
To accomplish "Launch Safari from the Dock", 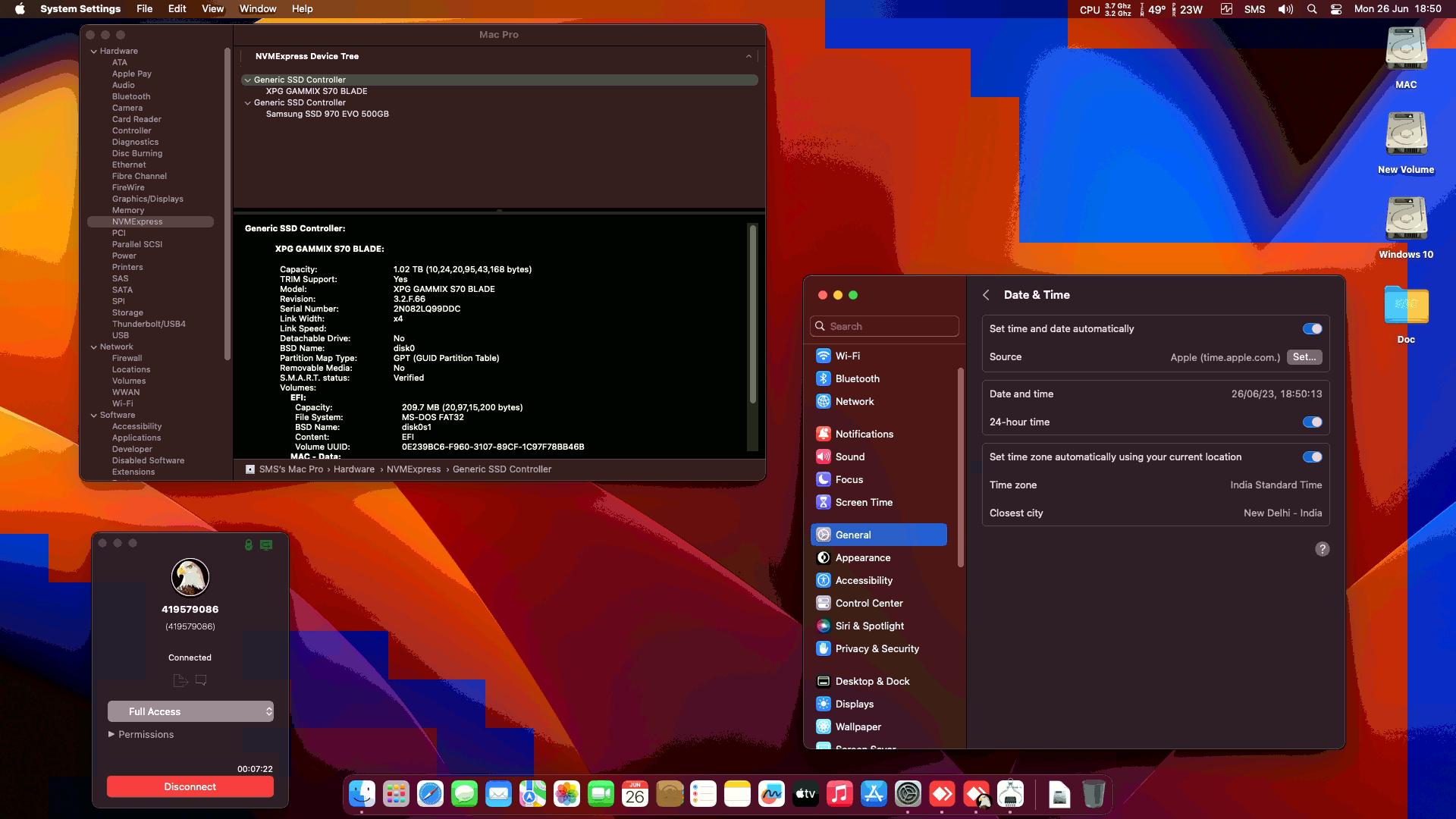I will (430, 794).
